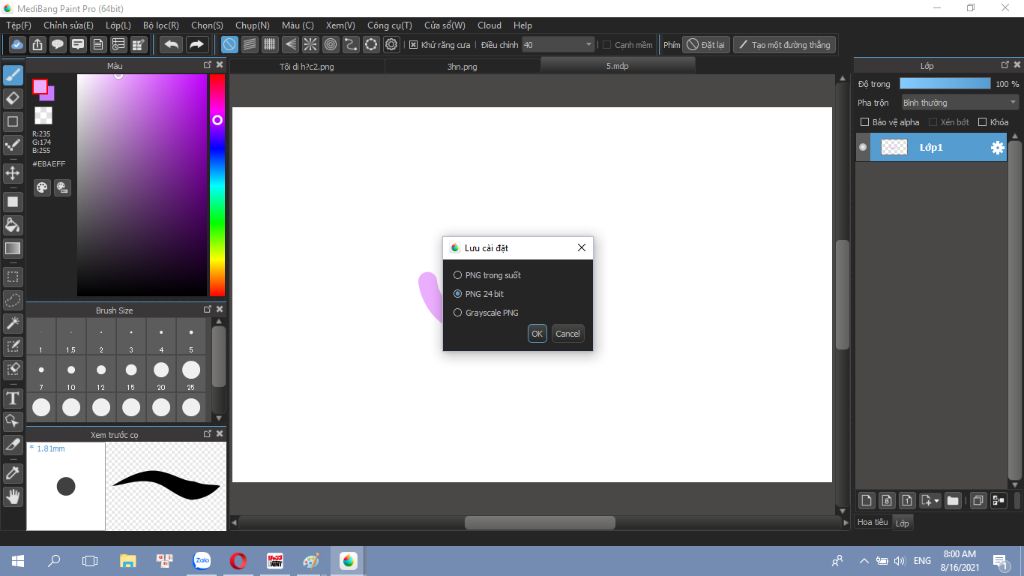Select the Gradient tool

pos(12,249)
